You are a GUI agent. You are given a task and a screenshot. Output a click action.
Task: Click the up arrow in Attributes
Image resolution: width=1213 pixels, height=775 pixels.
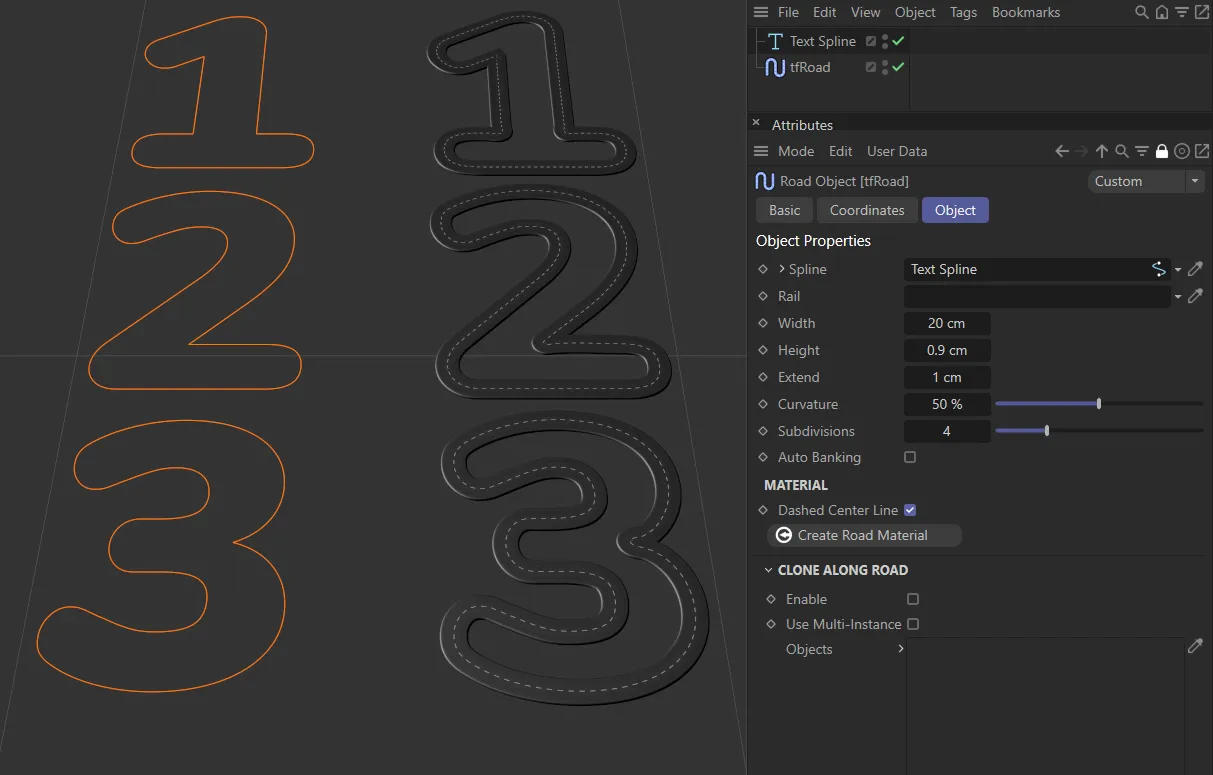click(1102, 151)
